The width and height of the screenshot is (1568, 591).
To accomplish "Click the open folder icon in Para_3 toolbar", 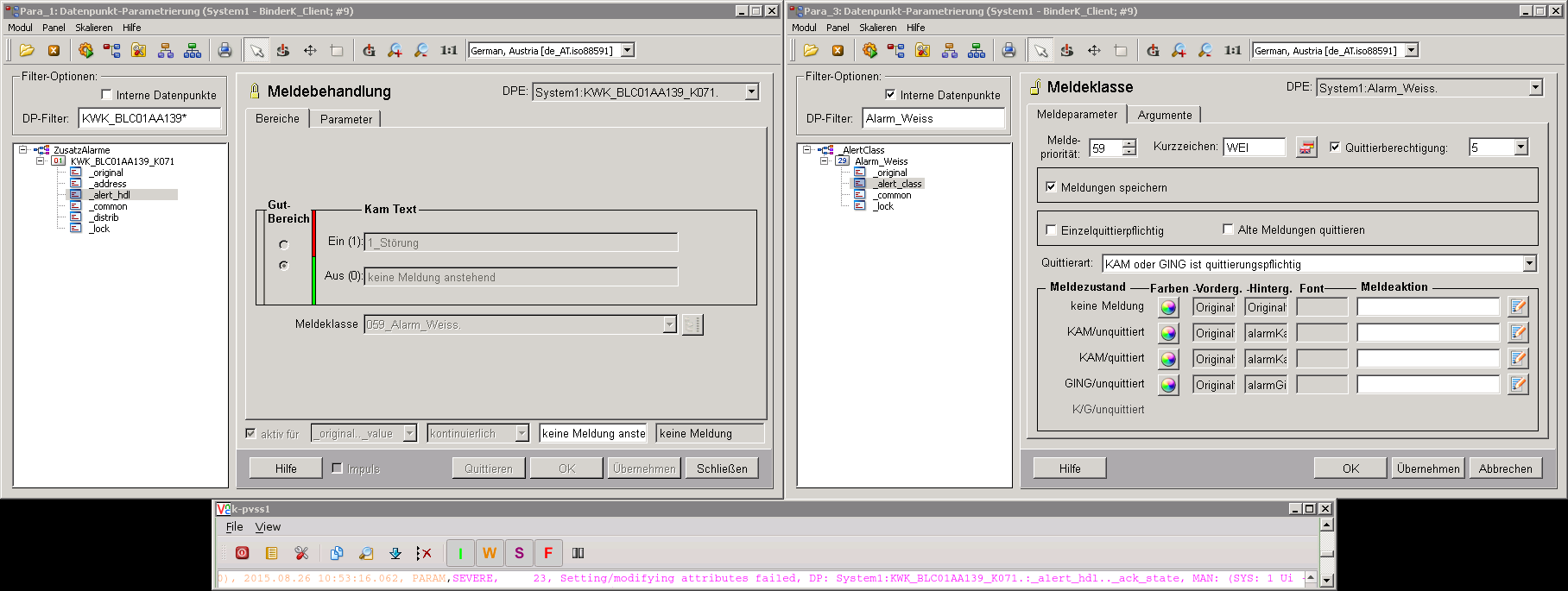I will (811, 50).
